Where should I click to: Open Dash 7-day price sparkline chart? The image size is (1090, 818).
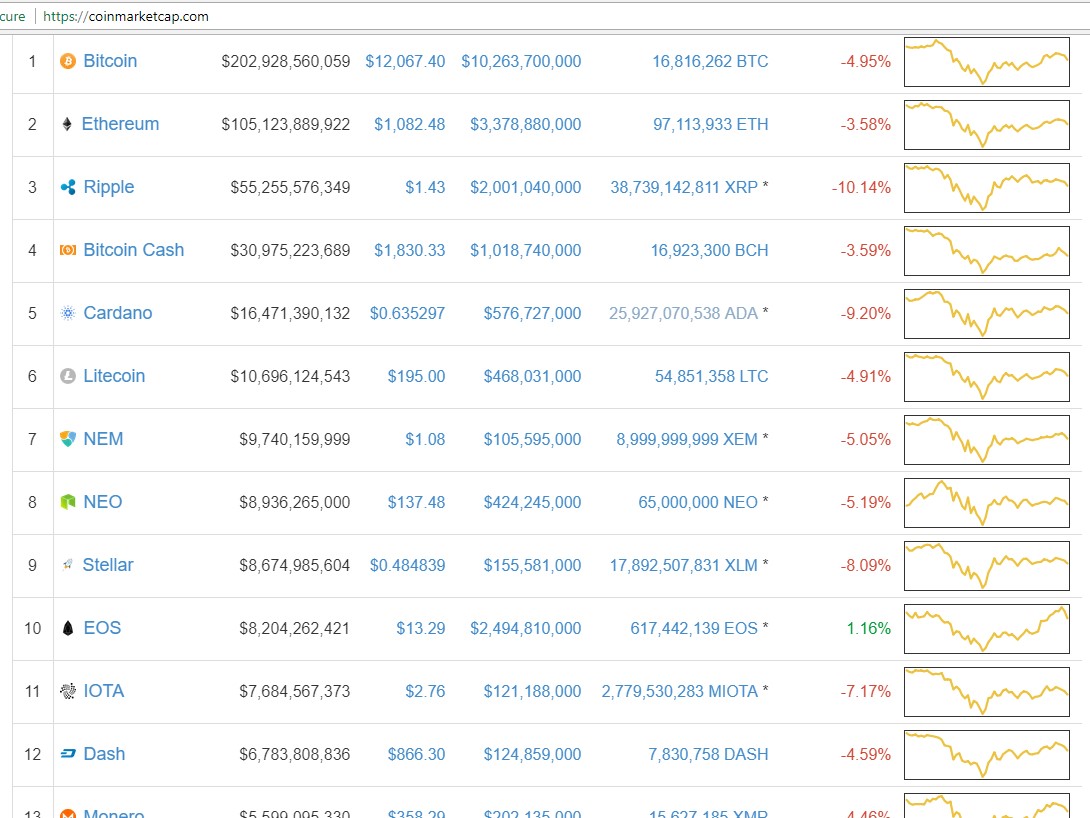coord(986,755)
